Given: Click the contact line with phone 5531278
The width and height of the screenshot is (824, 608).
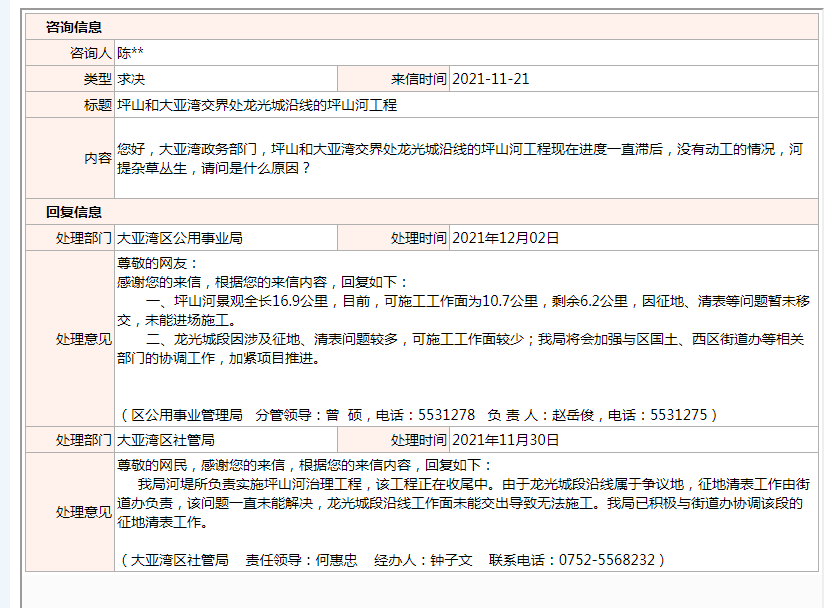Looking at the screenshot, I should (417, 414).
